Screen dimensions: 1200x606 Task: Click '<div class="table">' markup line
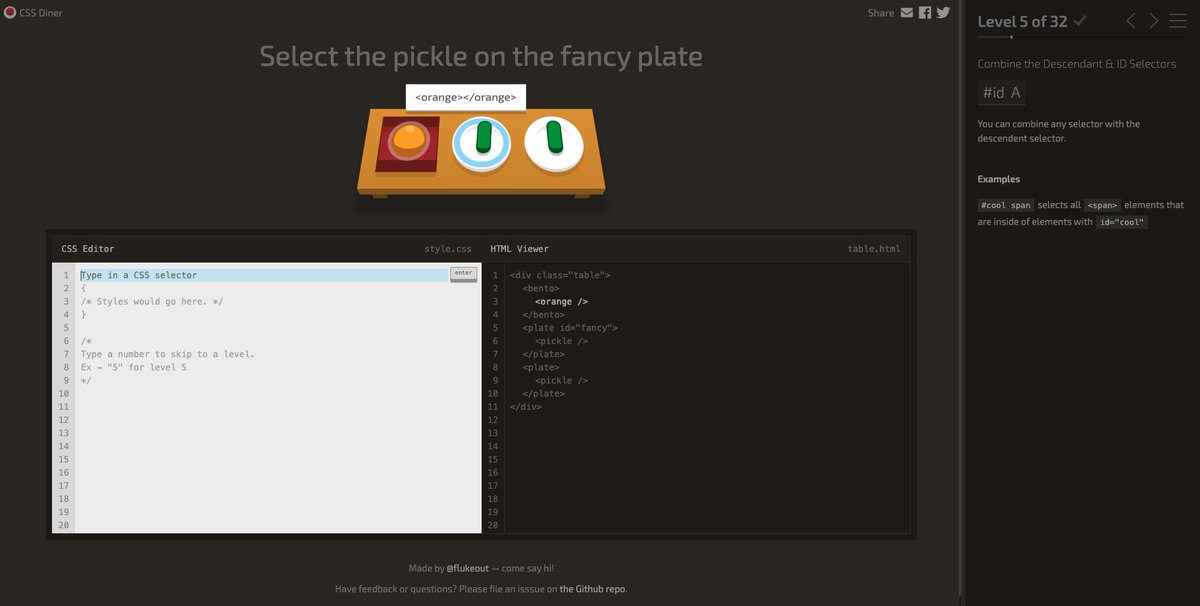(560, 275)
